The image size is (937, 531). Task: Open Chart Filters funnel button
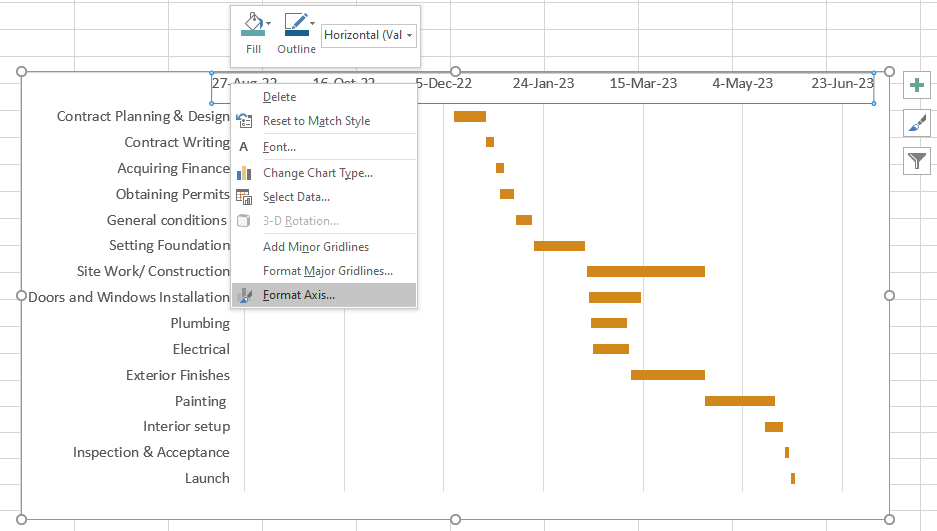click(917, 160)
